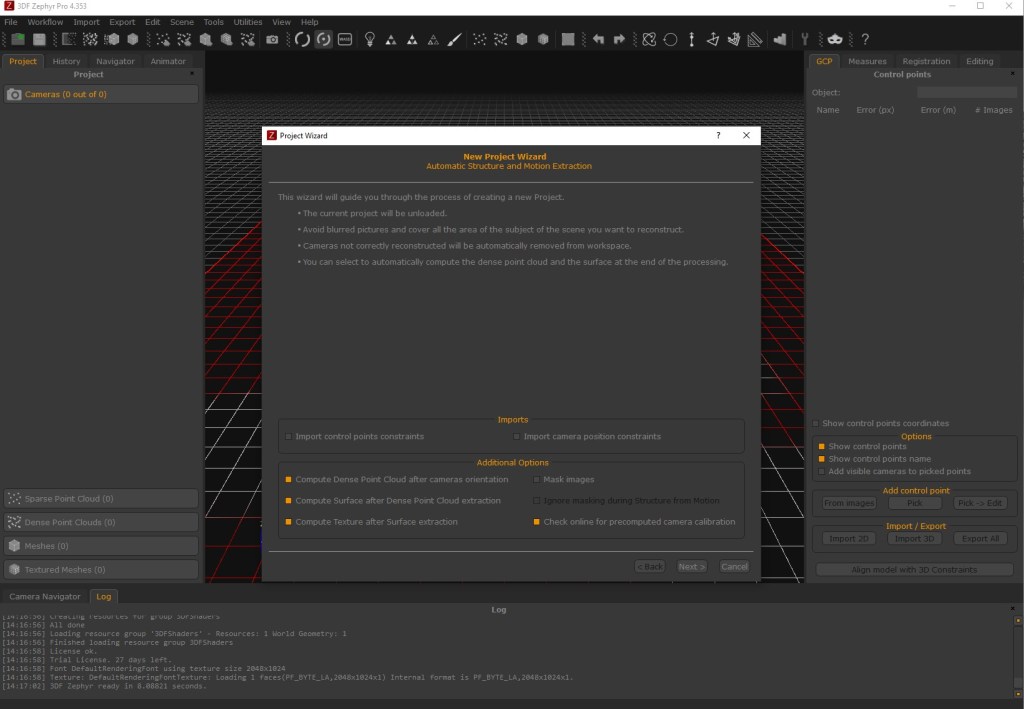Check Import camera position constraints

pyautogui.click(x=517, y=436)
